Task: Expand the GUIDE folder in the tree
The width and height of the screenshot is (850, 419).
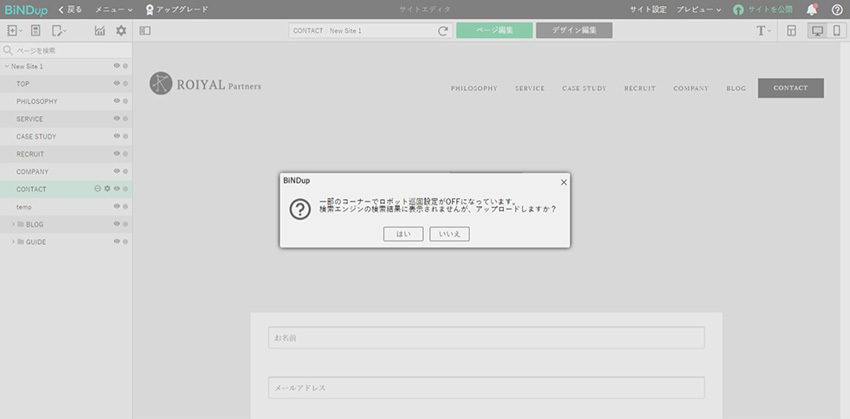Action: click(14, 242)
